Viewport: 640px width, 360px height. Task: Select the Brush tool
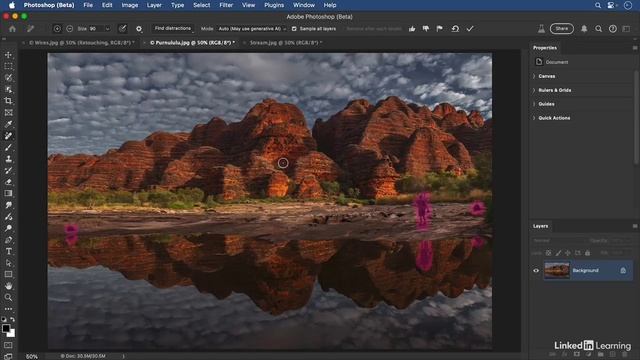pyautogui.click(x=8, y=147)
